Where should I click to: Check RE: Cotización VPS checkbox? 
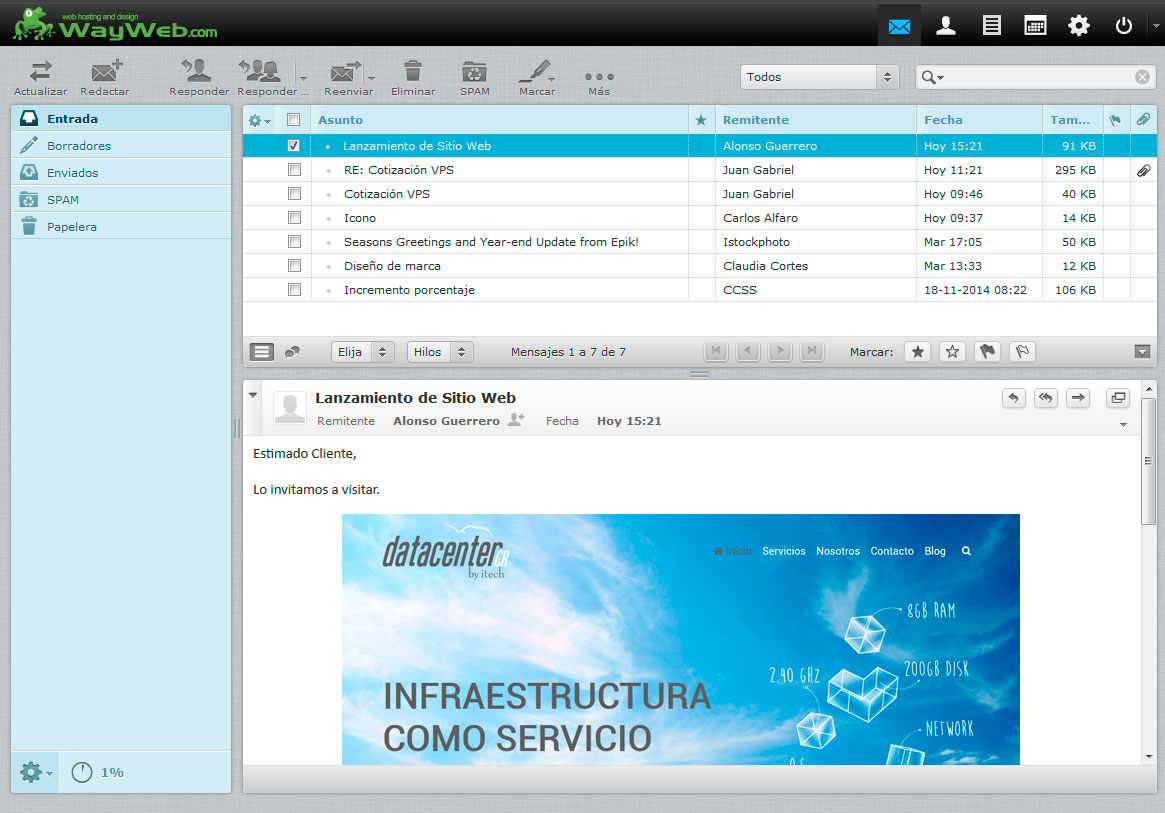[x=294, y=169]
